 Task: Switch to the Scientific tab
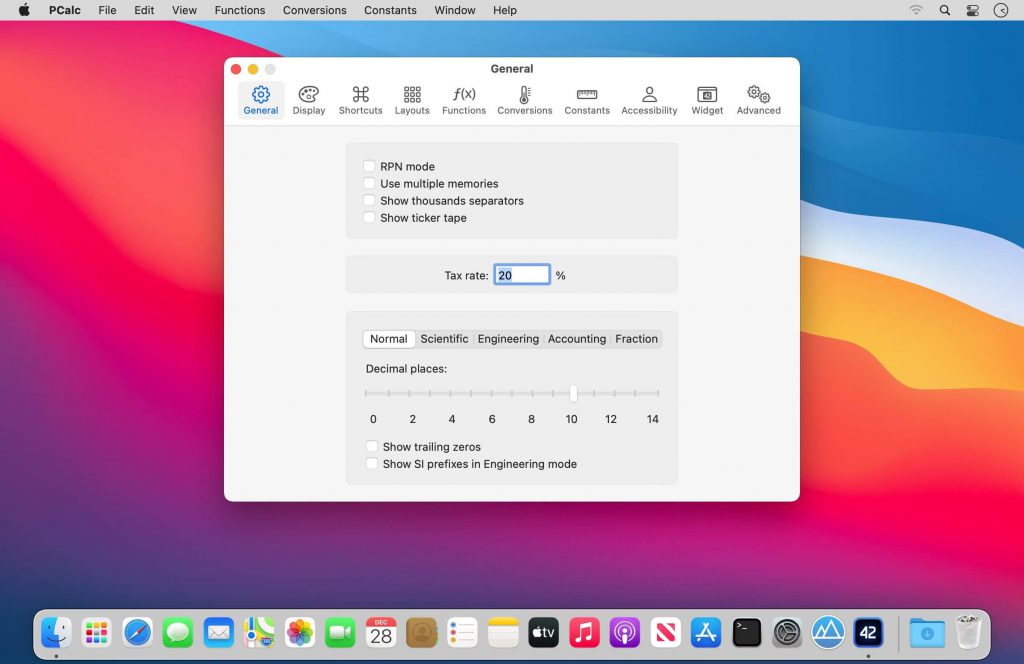[444, 338]
